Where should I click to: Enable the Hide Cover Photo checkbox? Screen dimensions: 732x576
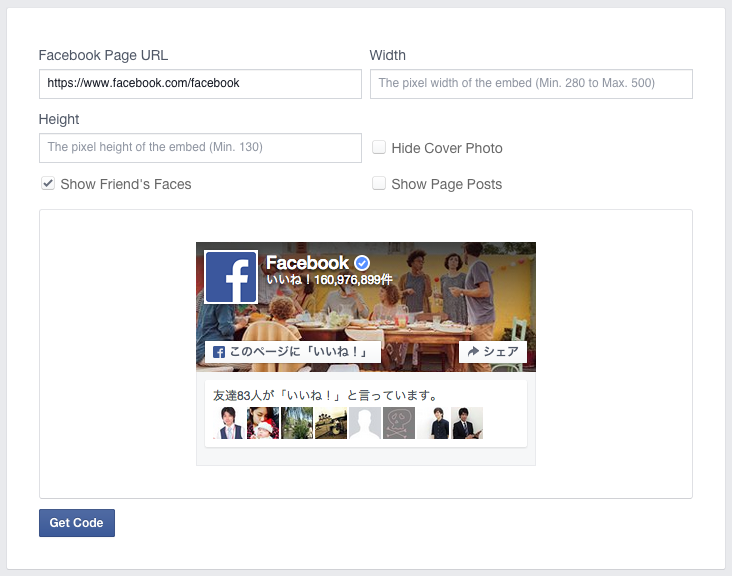[x=379, y=147]
